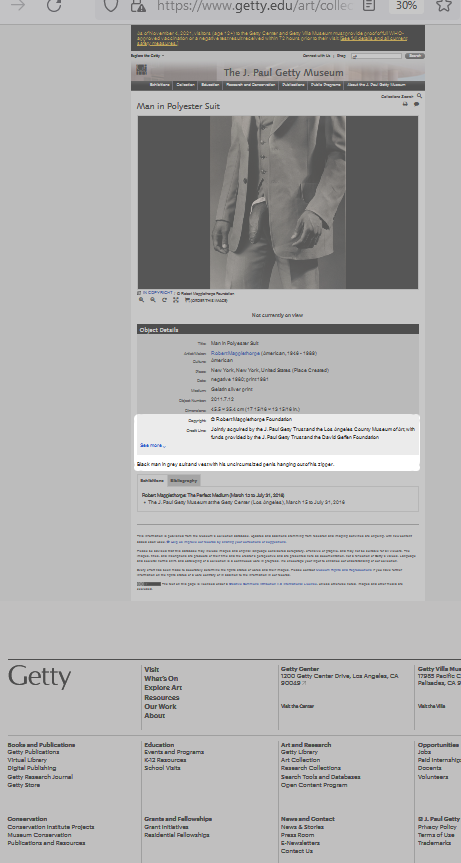Click the fullscreen expand image icon
The image size is (461, 863).
coord(176,300)
